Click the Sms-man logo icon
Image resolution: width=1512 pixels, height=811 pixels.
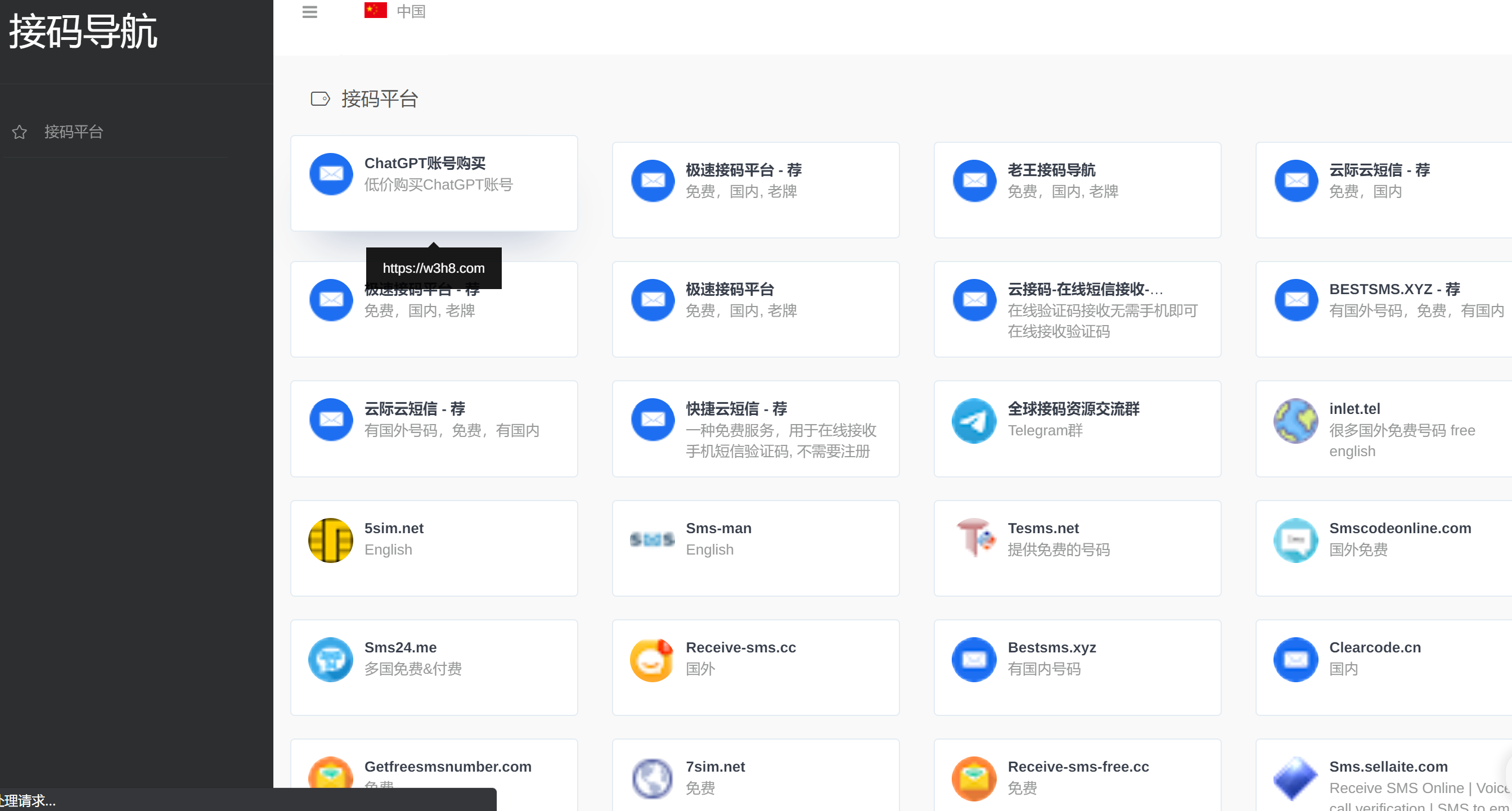click(x=652, y=539)
